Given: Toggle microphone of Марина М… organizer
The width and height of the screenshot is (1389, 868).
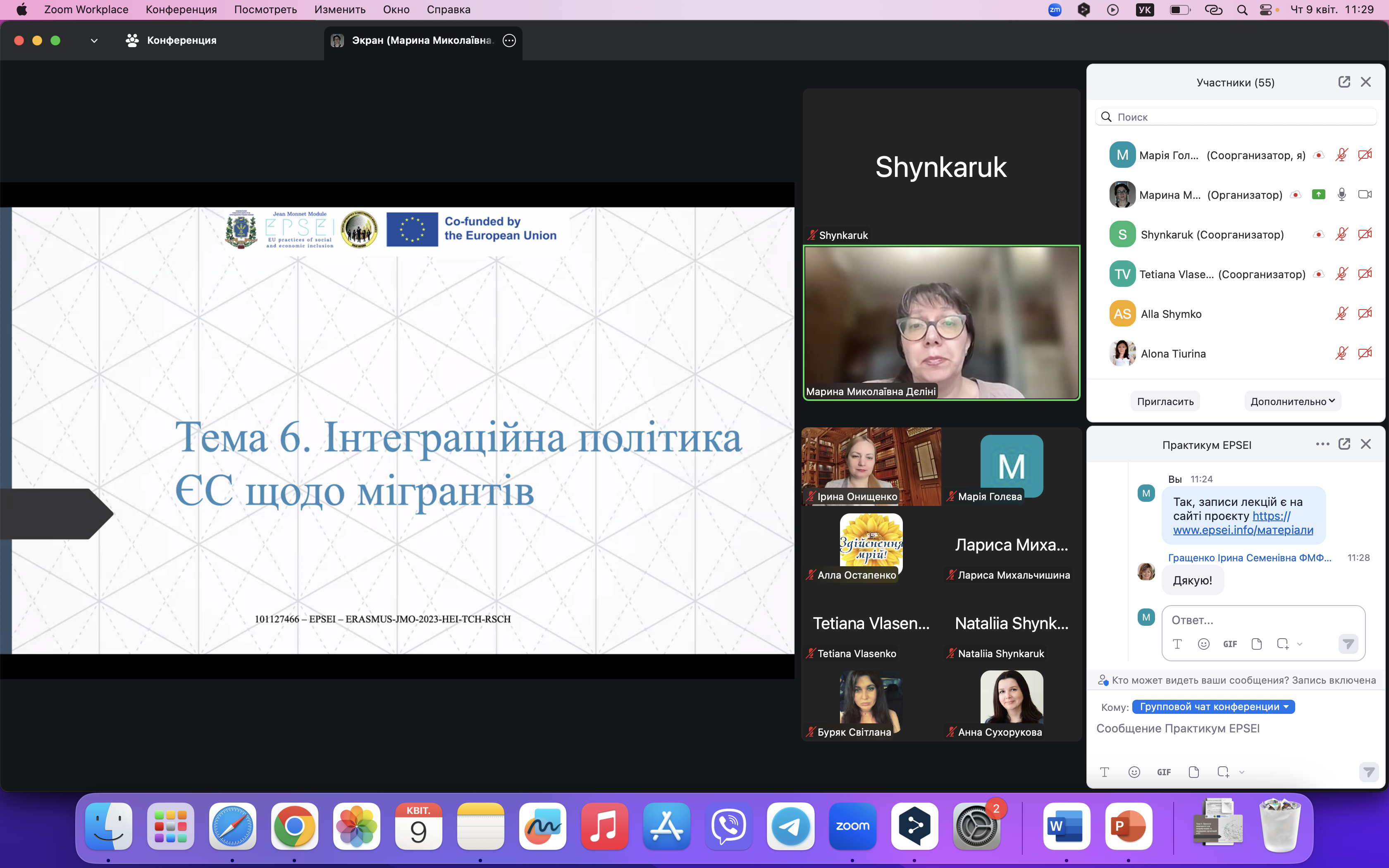Looking at the screenshot, I should pyautogui.click(x=1341, y=195).
